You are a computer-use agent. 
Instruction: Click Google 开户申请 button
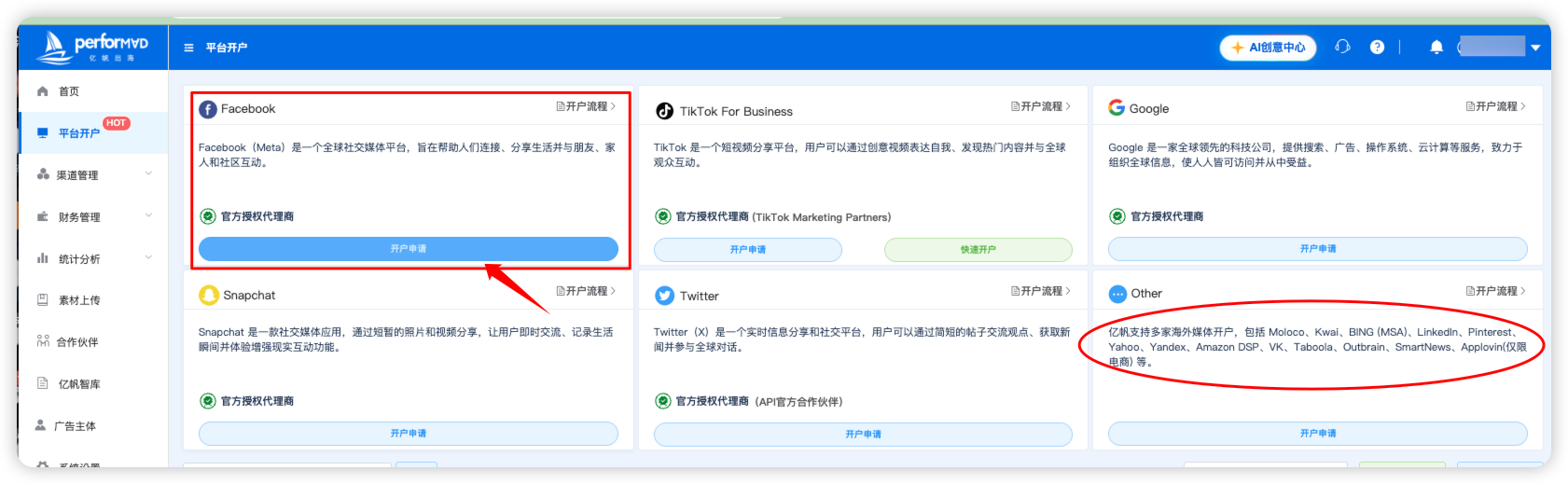click(x=1318, y=249)
